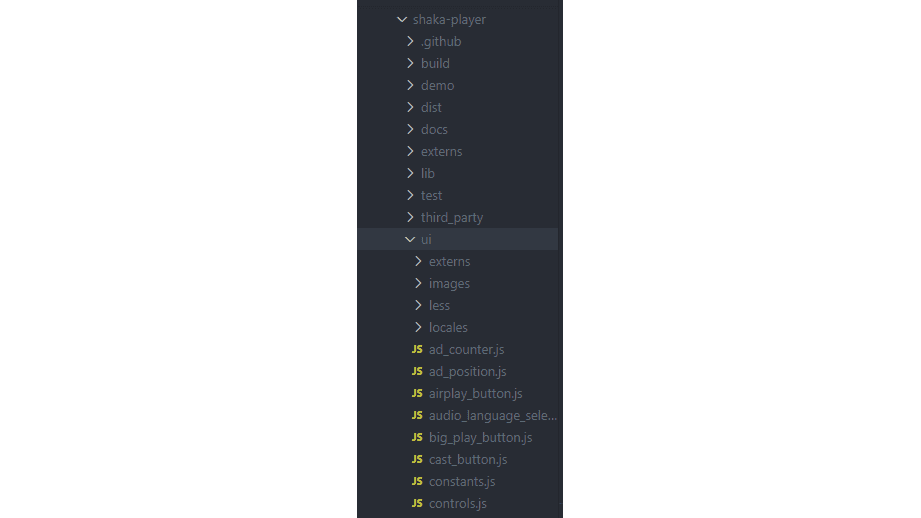The height and width of the screenshot is (518, 921).
Task: Click JS icon beside constants.js
Action: click(417, 482)
